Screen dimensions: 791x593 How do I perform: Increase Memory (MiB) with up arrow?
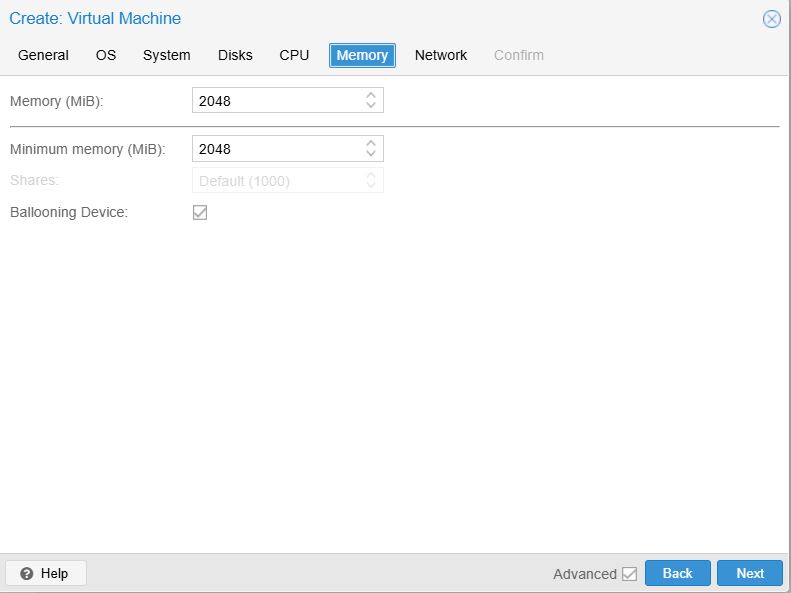click(371, 95)
